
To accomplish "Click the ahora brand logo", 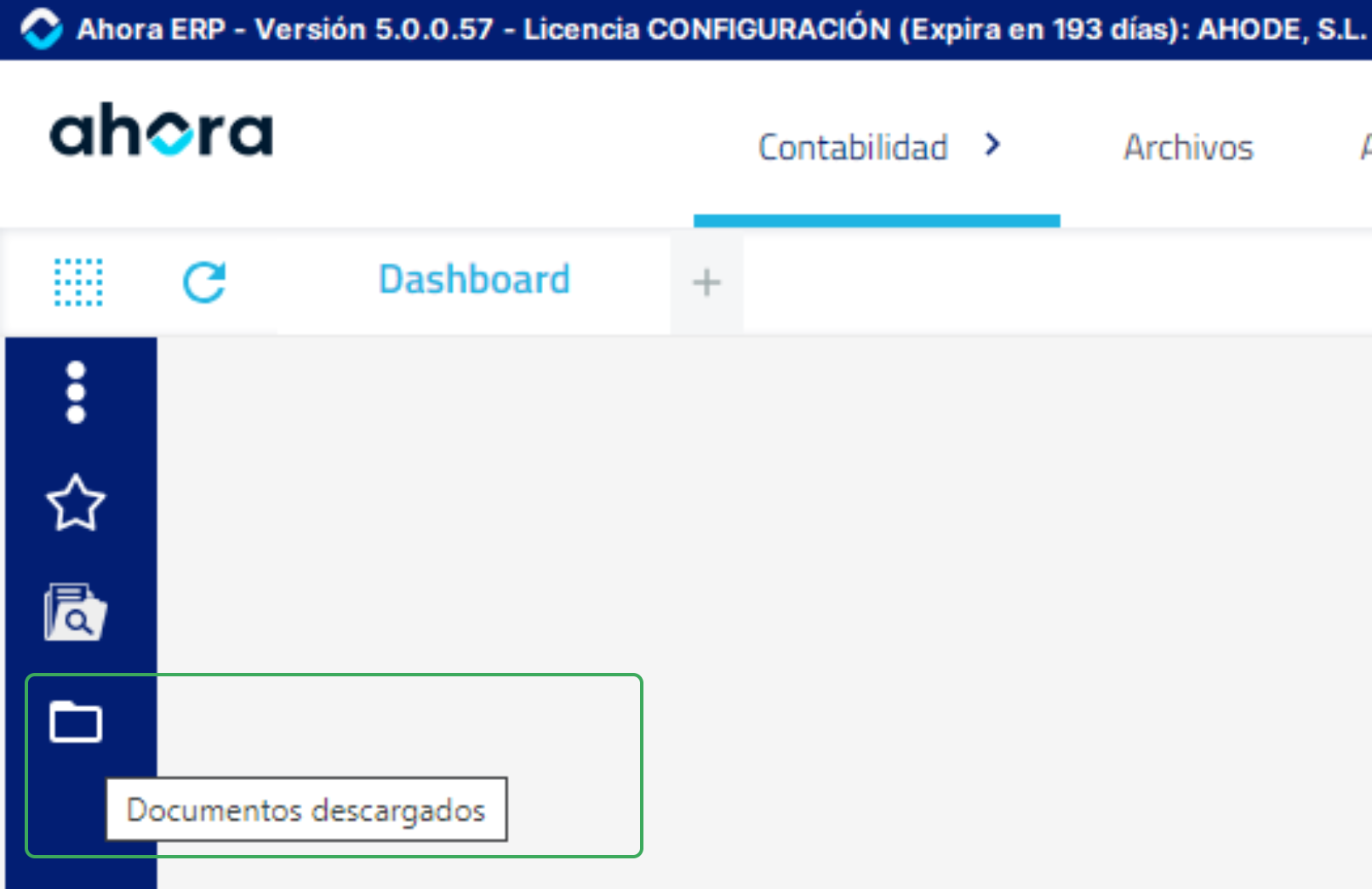I will (162, 130).
